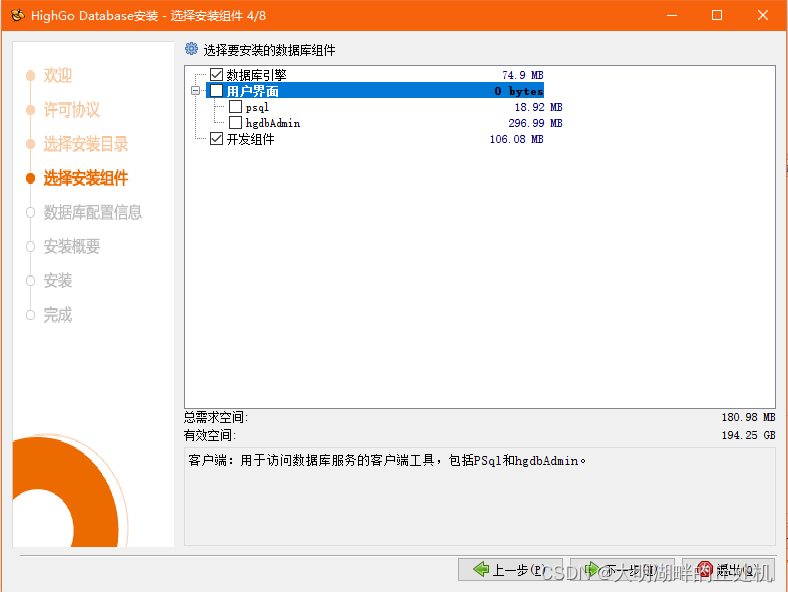Click the 296.99 MB size value

point(535,123)
